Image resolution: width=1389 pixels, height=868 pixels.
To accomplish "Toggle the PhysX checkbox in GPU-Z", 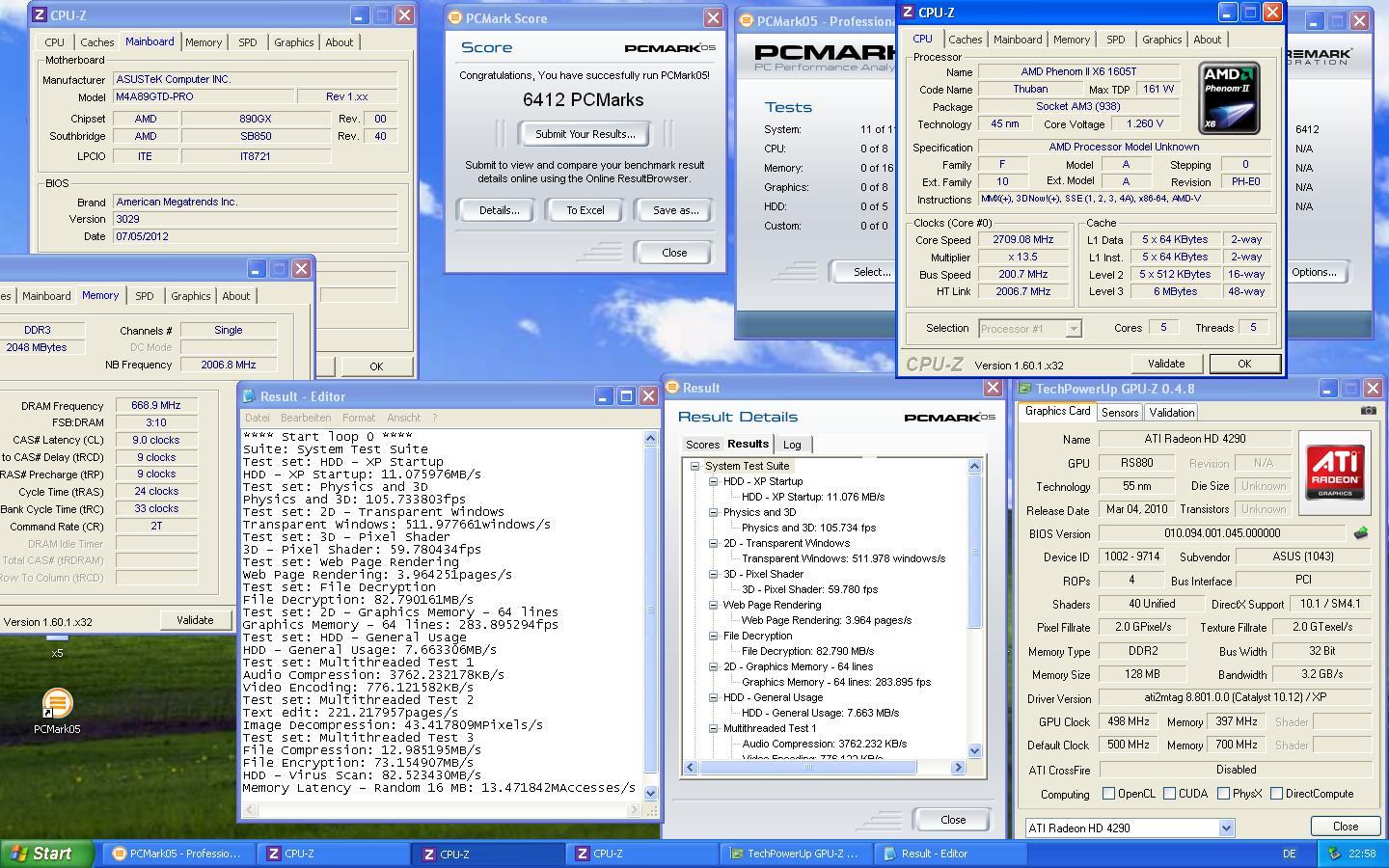I will pyautogui.click(x=1223, y=794).
